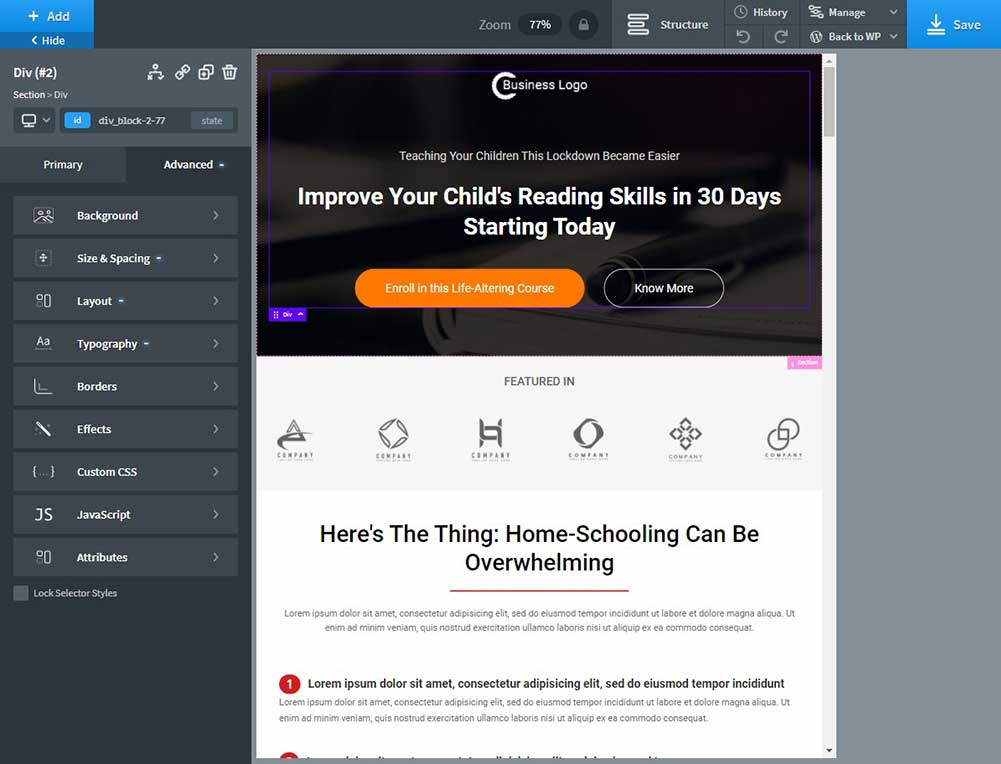
Task: Click the div_block-2-77 selector field
Action: (x=132, y=121)
